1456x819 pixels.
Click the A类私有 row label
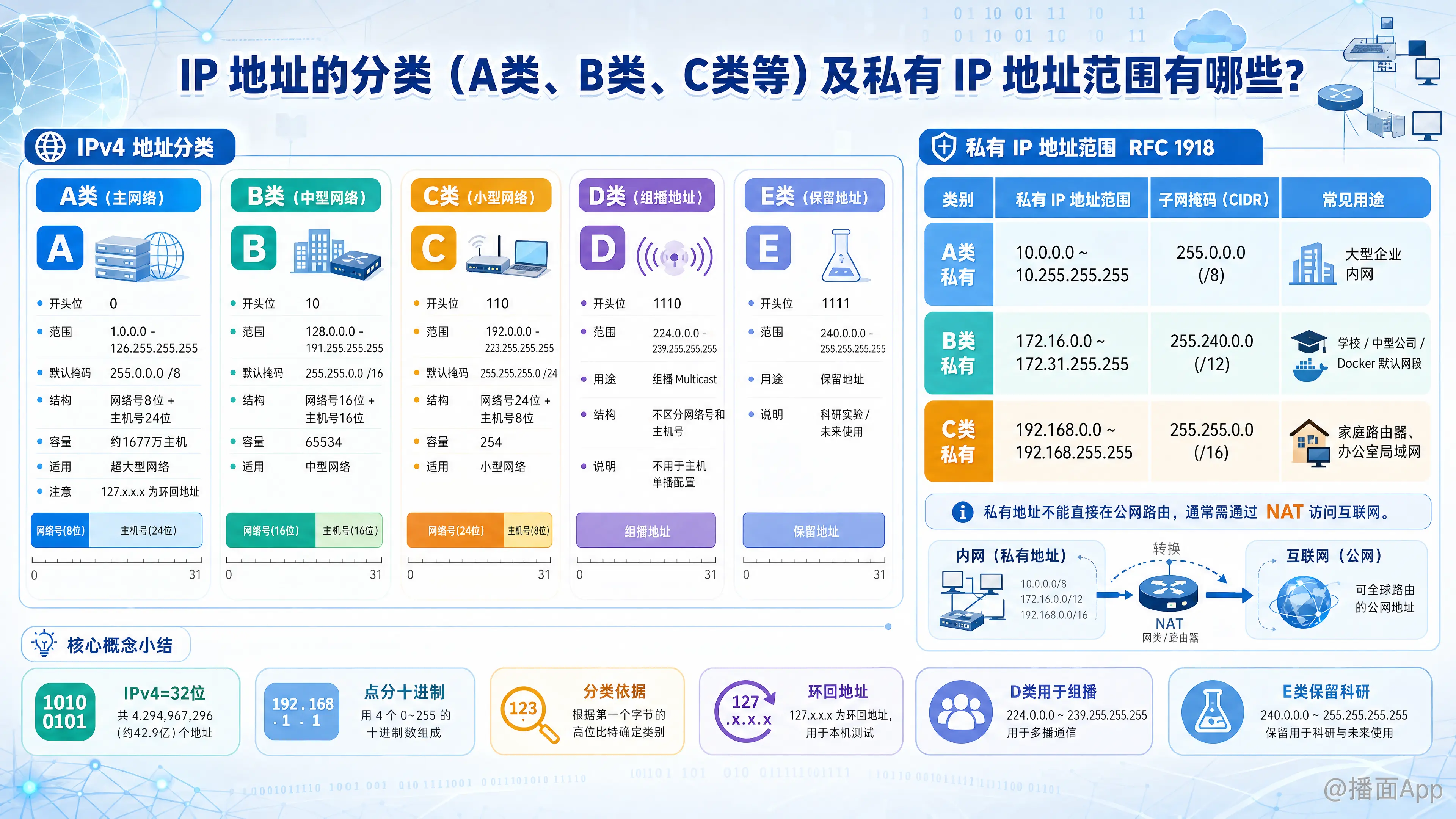coord(959,264)
